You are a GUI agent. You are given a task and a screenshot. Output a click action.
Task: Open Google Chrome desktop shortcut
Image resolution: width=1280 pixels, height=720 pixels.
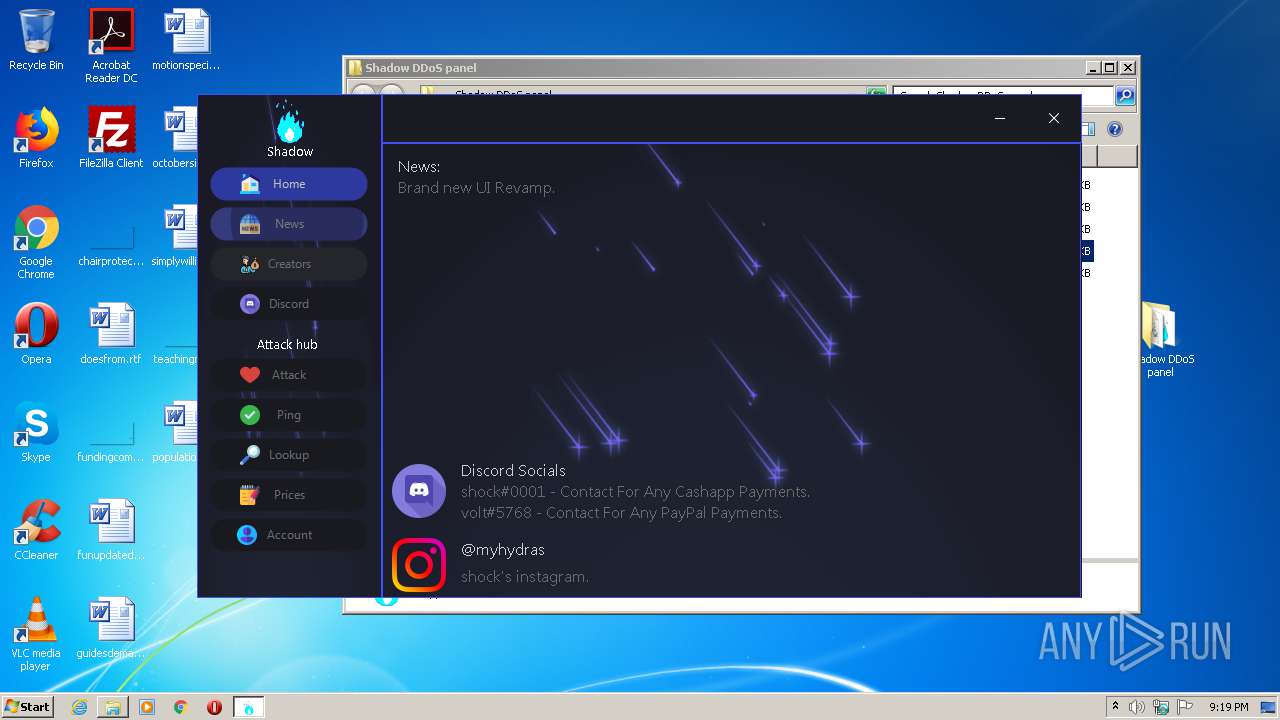36,243
